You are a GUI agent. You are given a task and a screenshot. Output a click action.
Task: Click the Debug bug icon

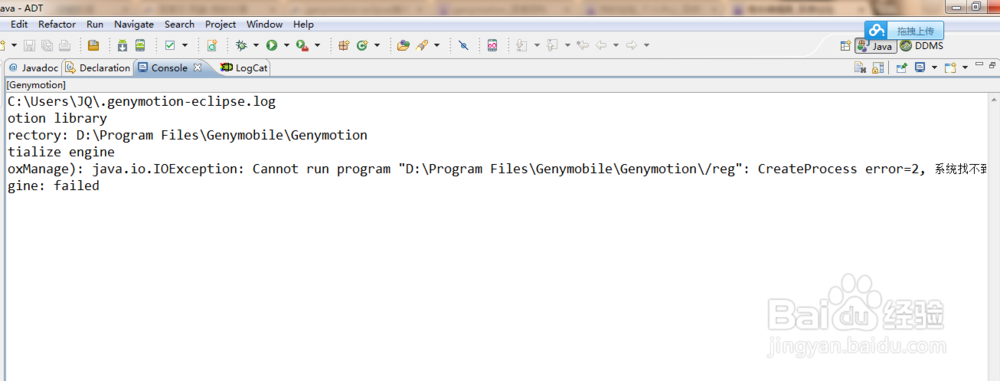tap(241, 45)
